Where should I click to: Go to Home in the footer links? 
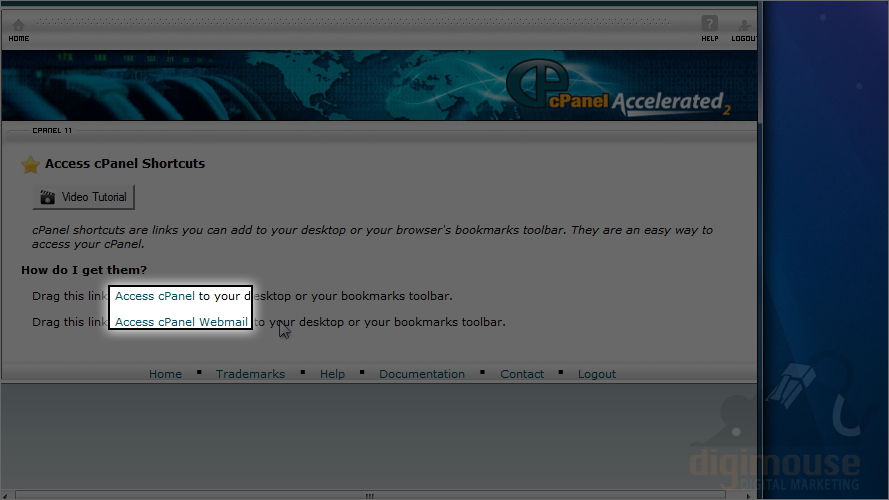(x=166, y=374)
